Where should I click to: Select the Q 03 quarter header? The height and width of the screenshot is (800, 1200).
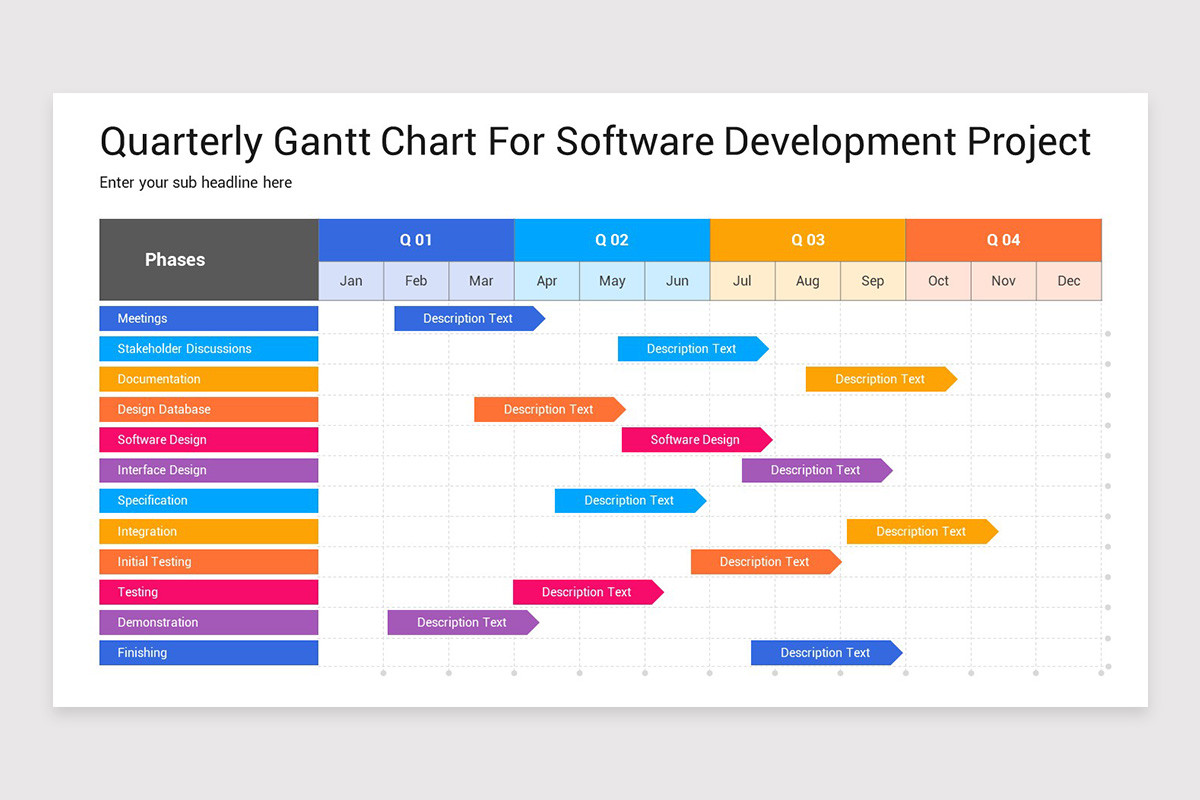tap(807, 240)
